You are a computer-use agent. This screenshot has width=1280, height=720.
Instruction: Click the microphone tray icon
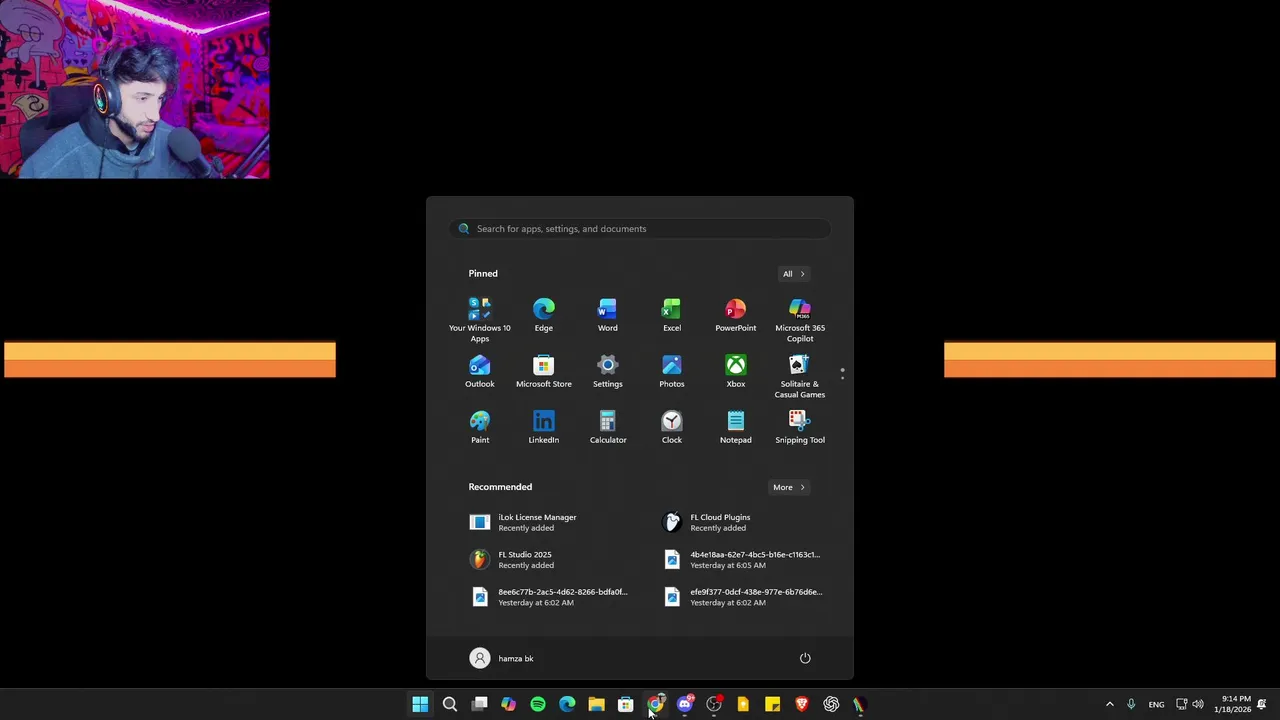click(1131, 704)
